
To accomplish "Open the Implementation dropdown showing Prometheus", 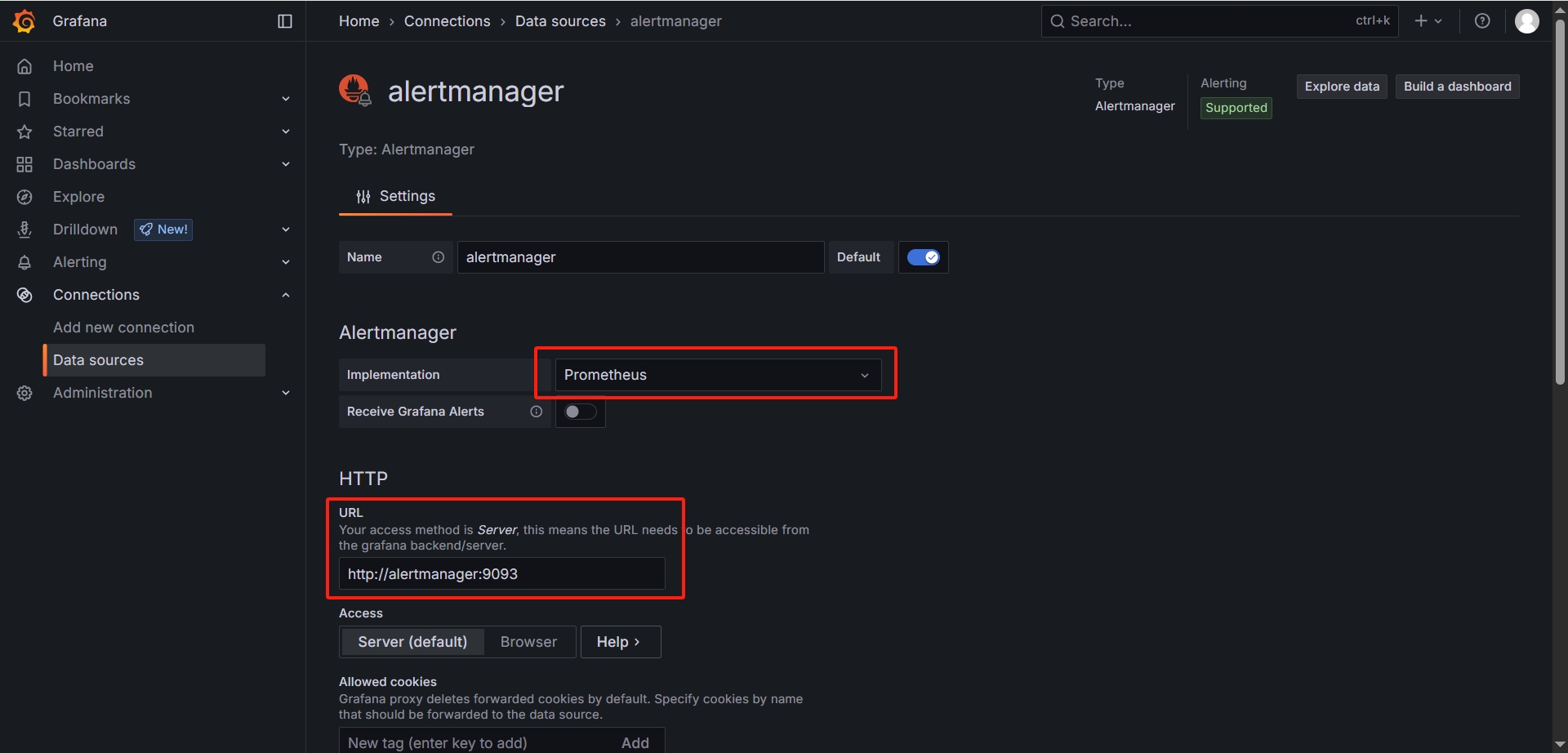I will 717,375.
